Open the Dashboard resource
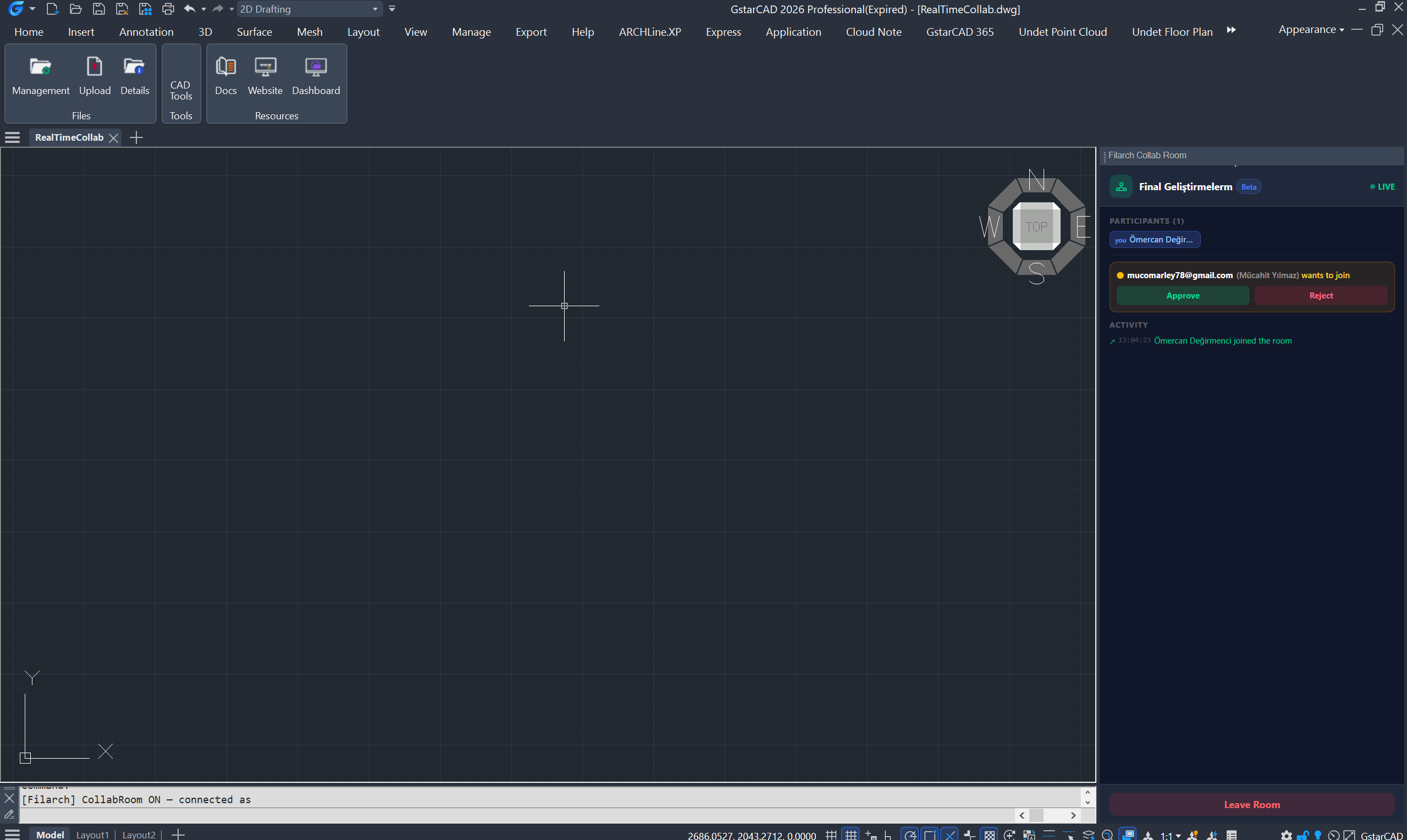The image size is (1407, 840). click(316, 76)
